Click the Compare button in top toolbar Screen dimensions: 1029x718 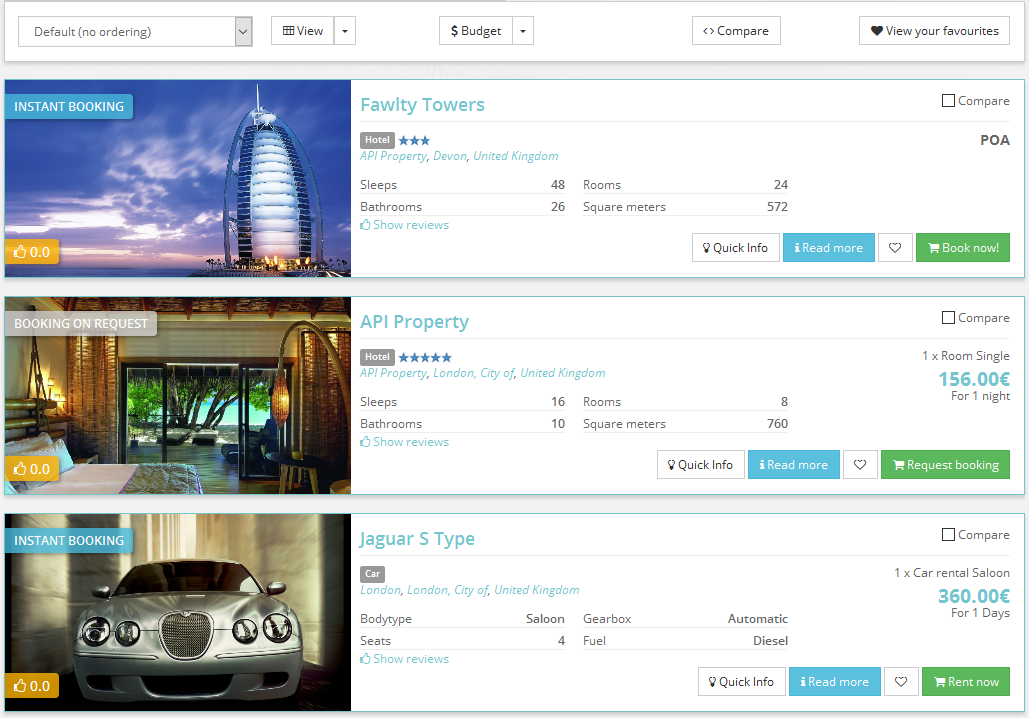point(736,31)
